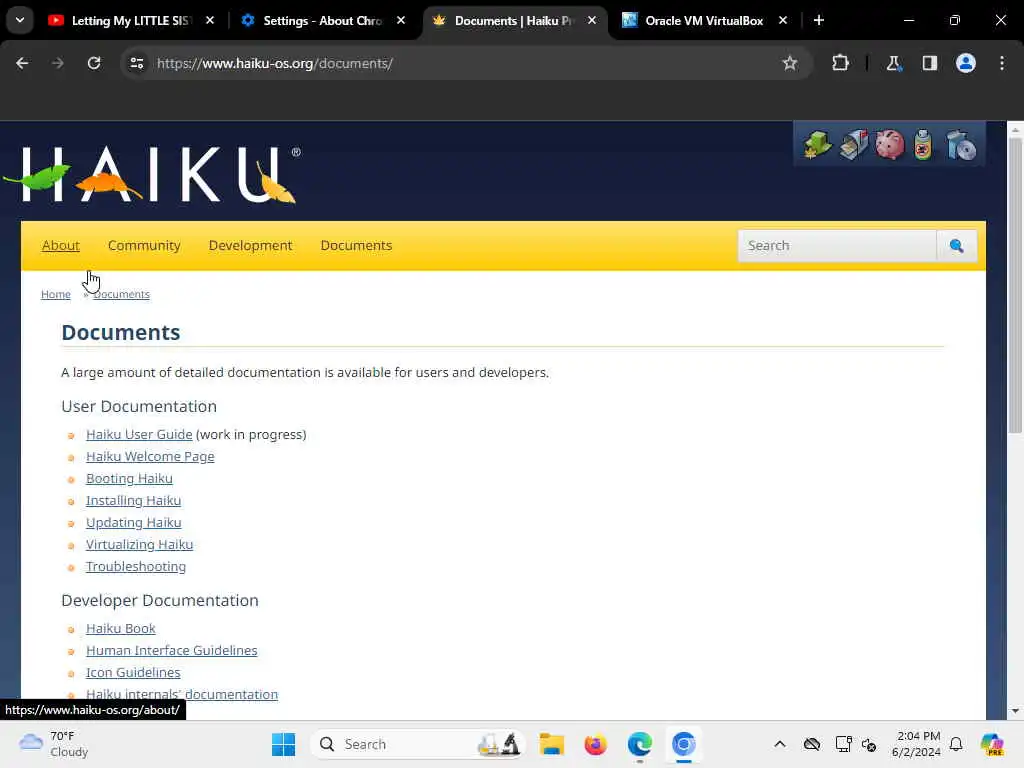Open the Haiku Book link
Viewport: 1024px width, 768px height.
coord(121,629)
